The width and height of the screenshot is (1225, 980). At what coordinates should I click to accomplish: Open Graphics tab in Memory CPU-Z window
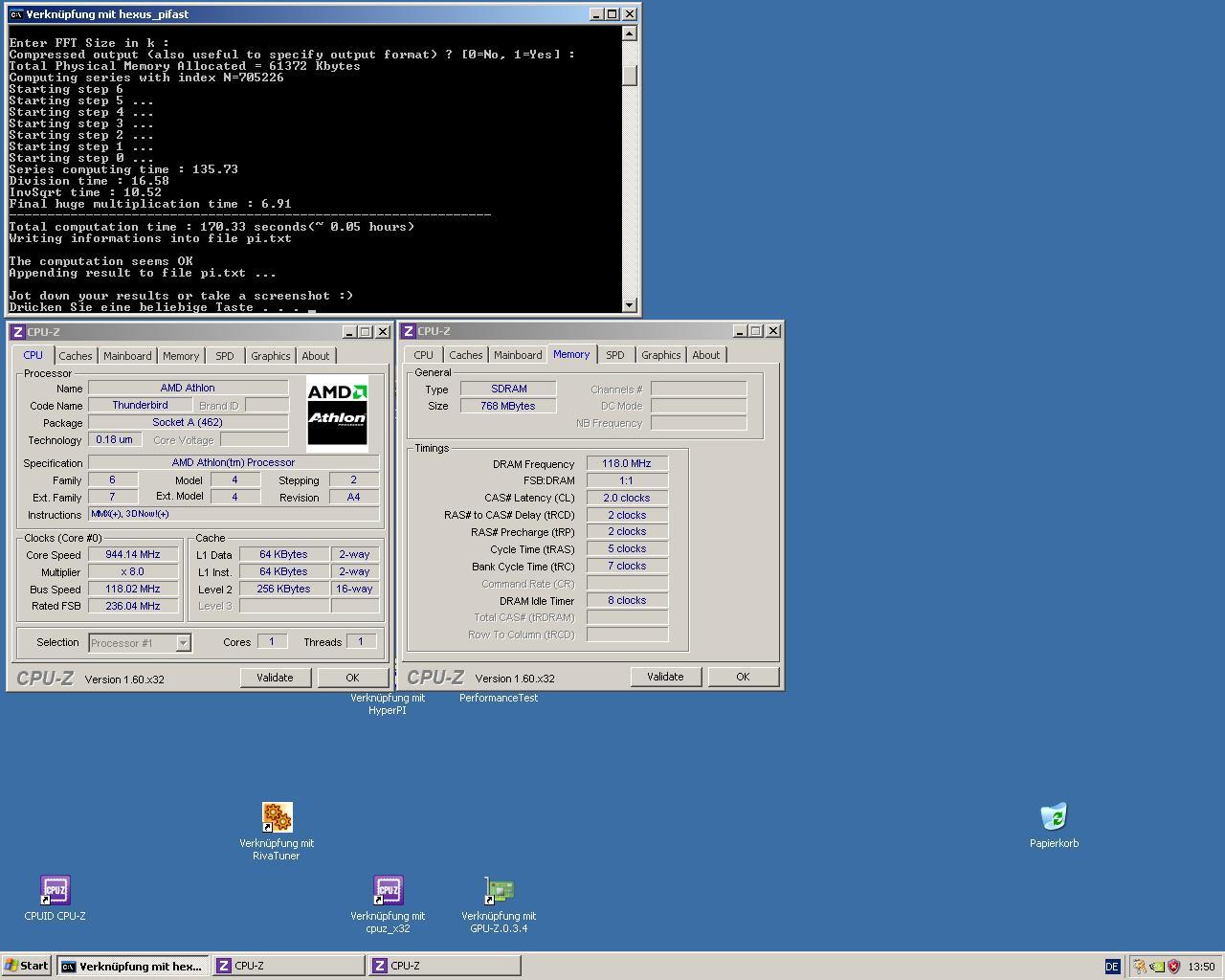pyautogui.click(x=661, y=355)
